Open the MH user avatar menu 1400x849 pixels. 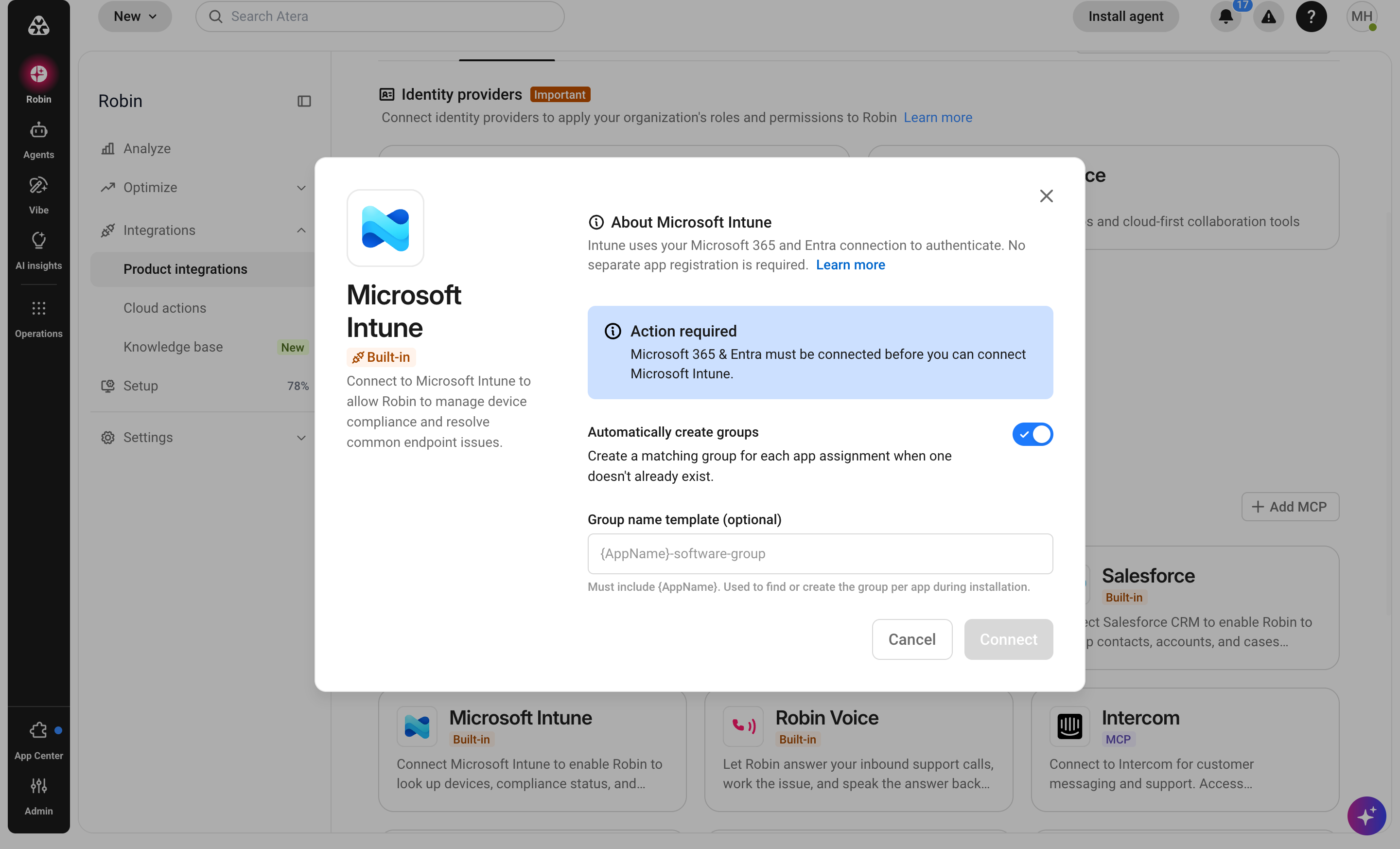[1362, 17]
